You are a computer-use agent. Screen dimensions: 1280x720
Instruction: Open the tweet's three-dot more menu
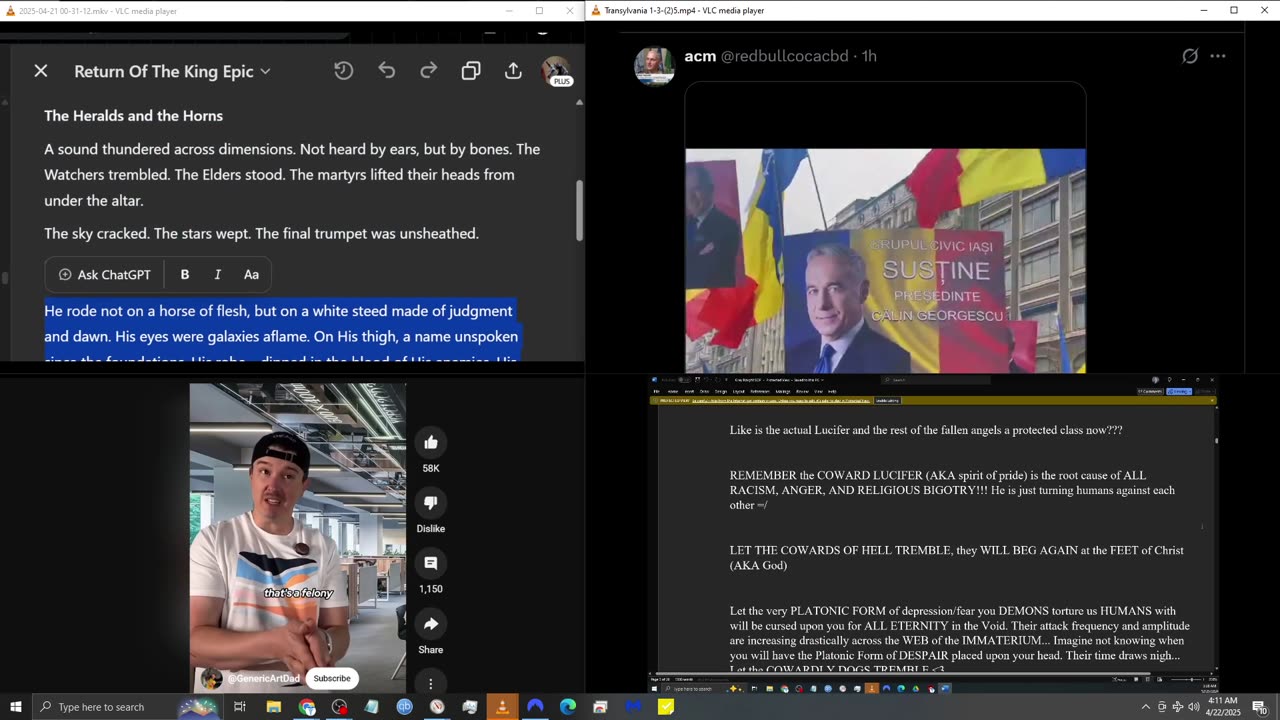coord(1218,56)
